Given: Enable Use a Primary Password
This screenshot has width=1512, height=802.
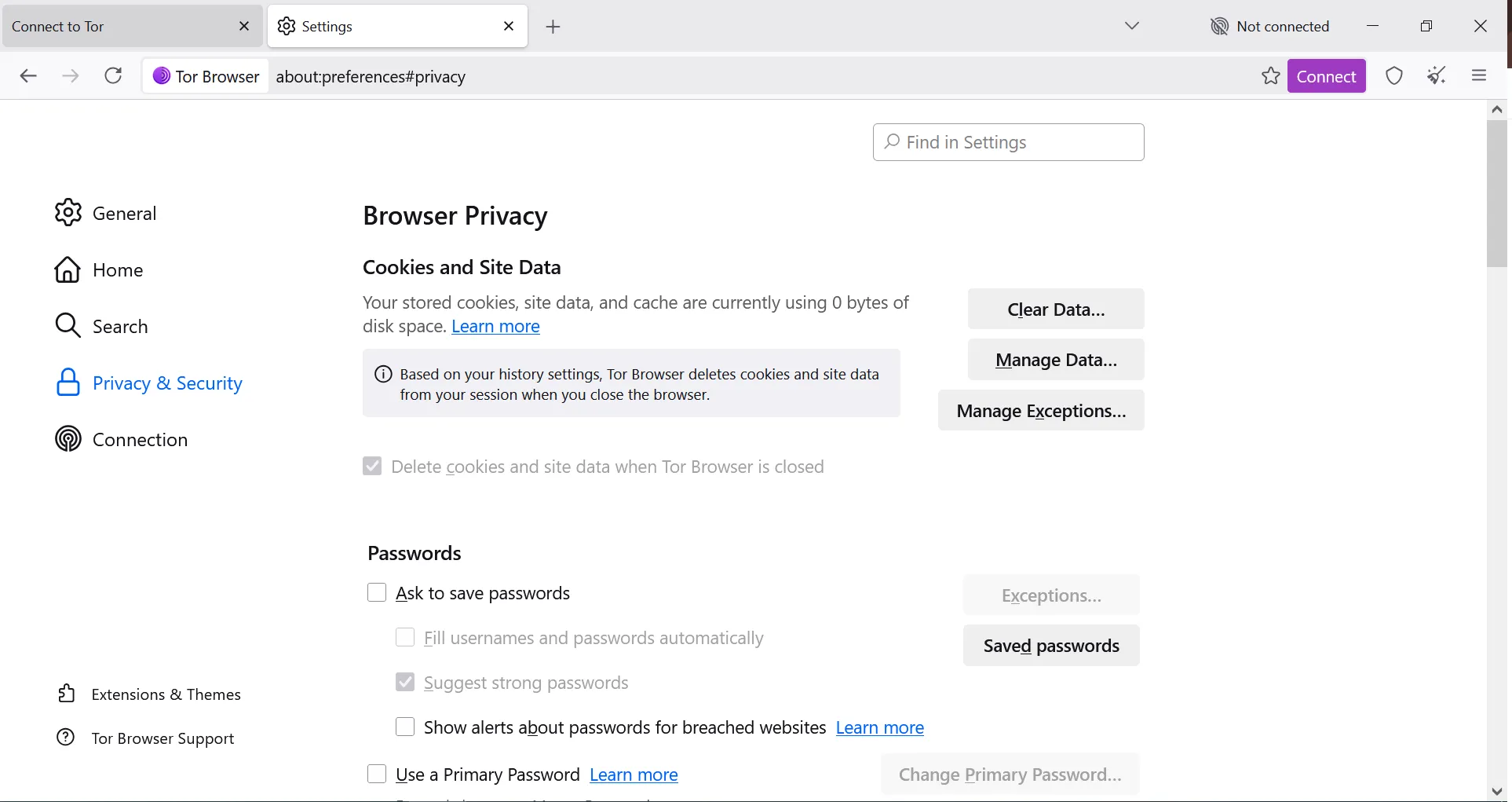Looking at the screenshot, I should (377, 773).
